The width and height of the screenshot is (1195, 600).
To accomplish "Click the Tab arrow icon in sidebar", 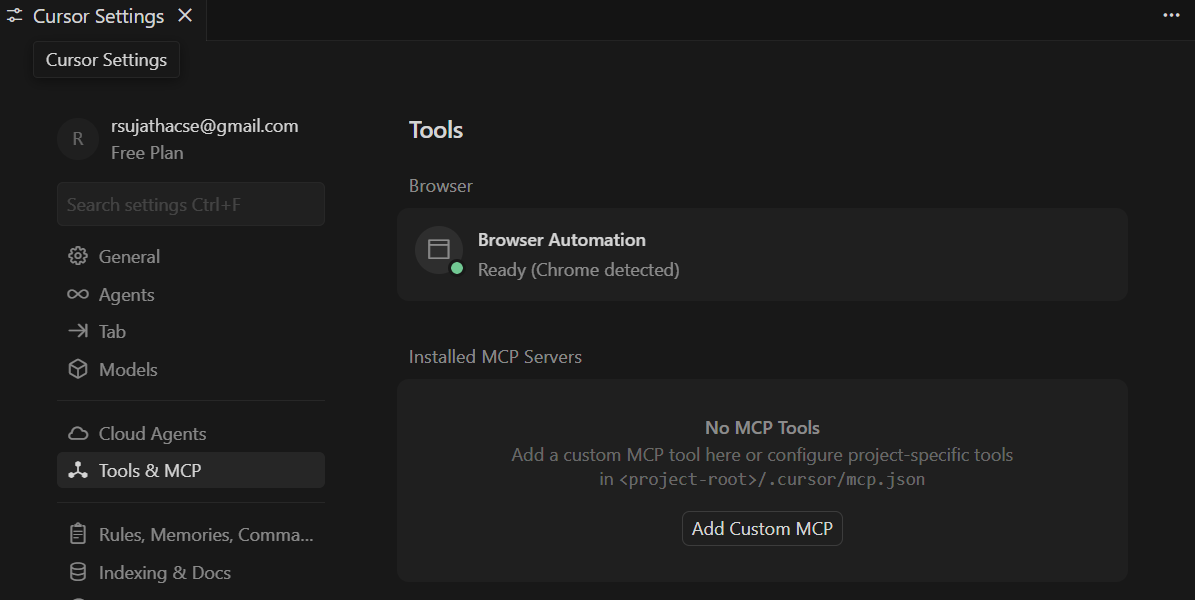I will 78,331.
